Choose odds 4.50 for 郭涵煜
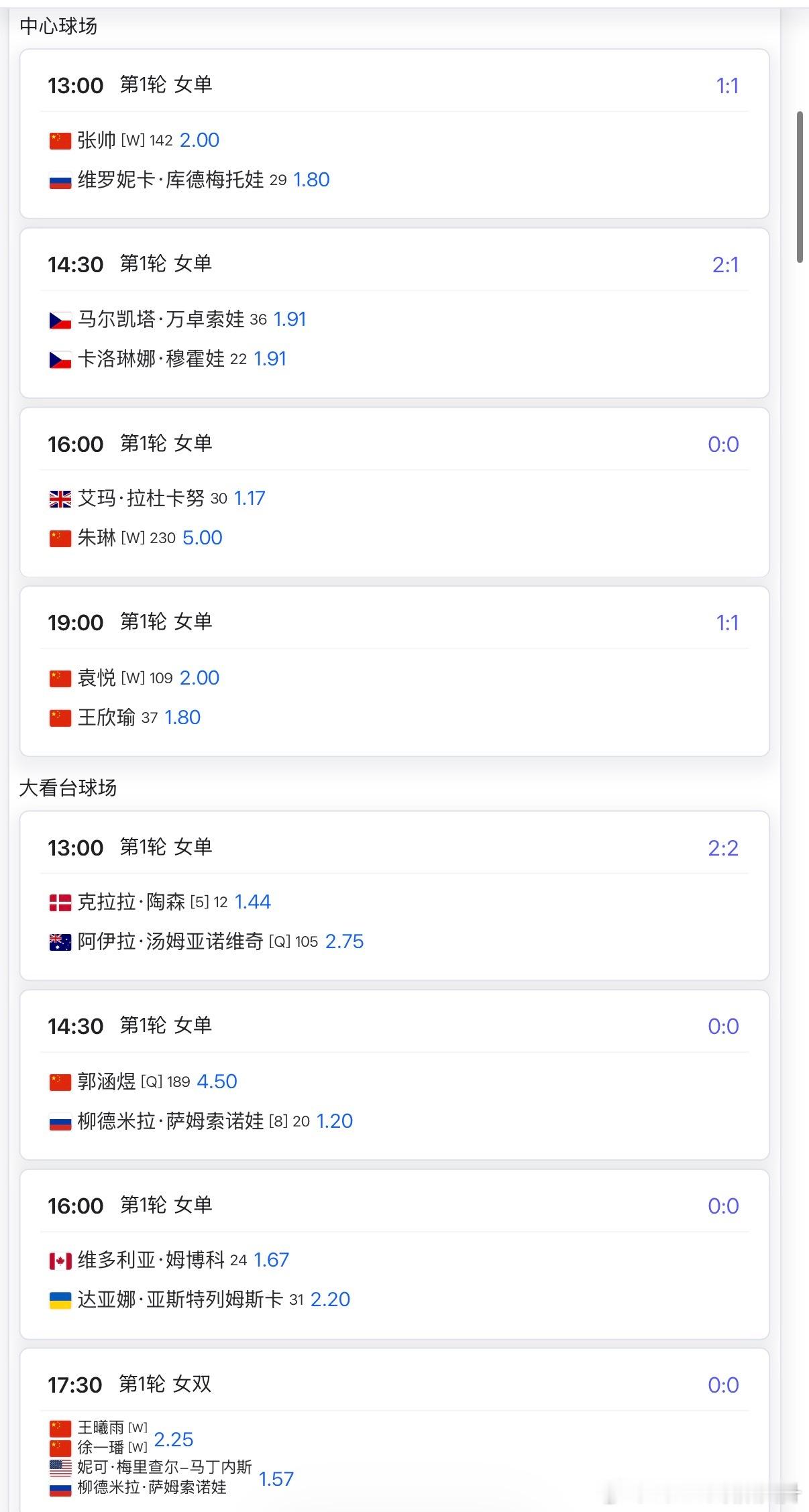 pos(217,1082)
